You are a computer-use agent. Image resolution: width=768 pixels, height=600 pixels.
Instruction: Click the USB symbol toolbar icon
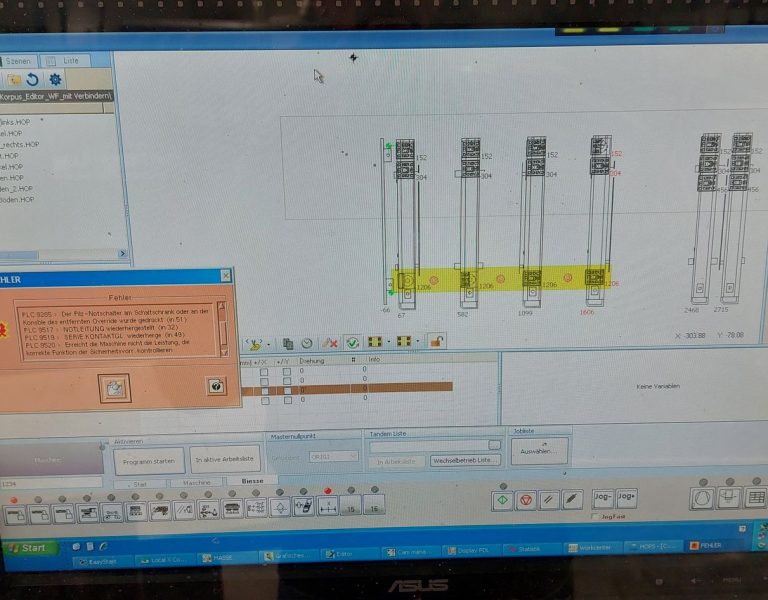pyautogui.click(x=208, y=510)
